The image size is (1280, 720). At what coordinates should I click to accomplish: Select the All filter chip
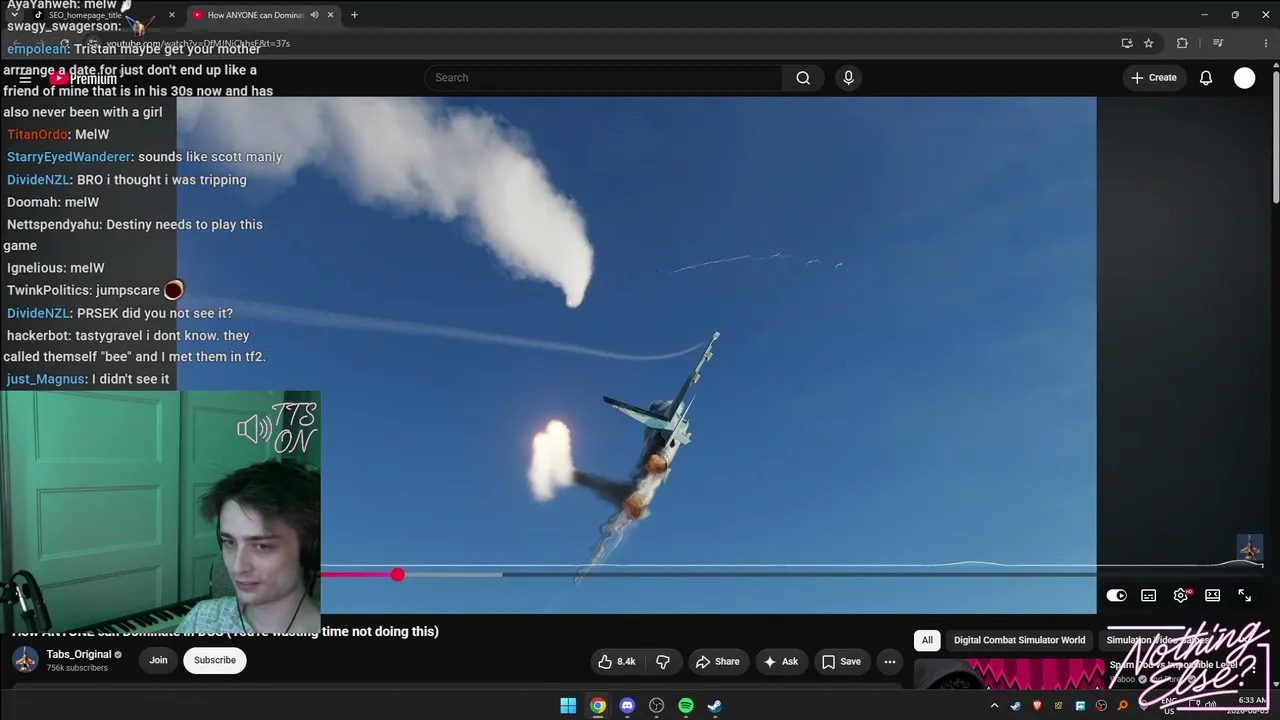[x=927, y=640]
